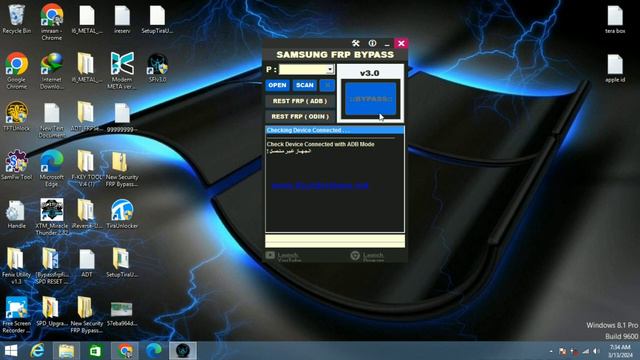Open the Google Chrome desktop icon
640x360 pixels.
(x=16, y=71)
